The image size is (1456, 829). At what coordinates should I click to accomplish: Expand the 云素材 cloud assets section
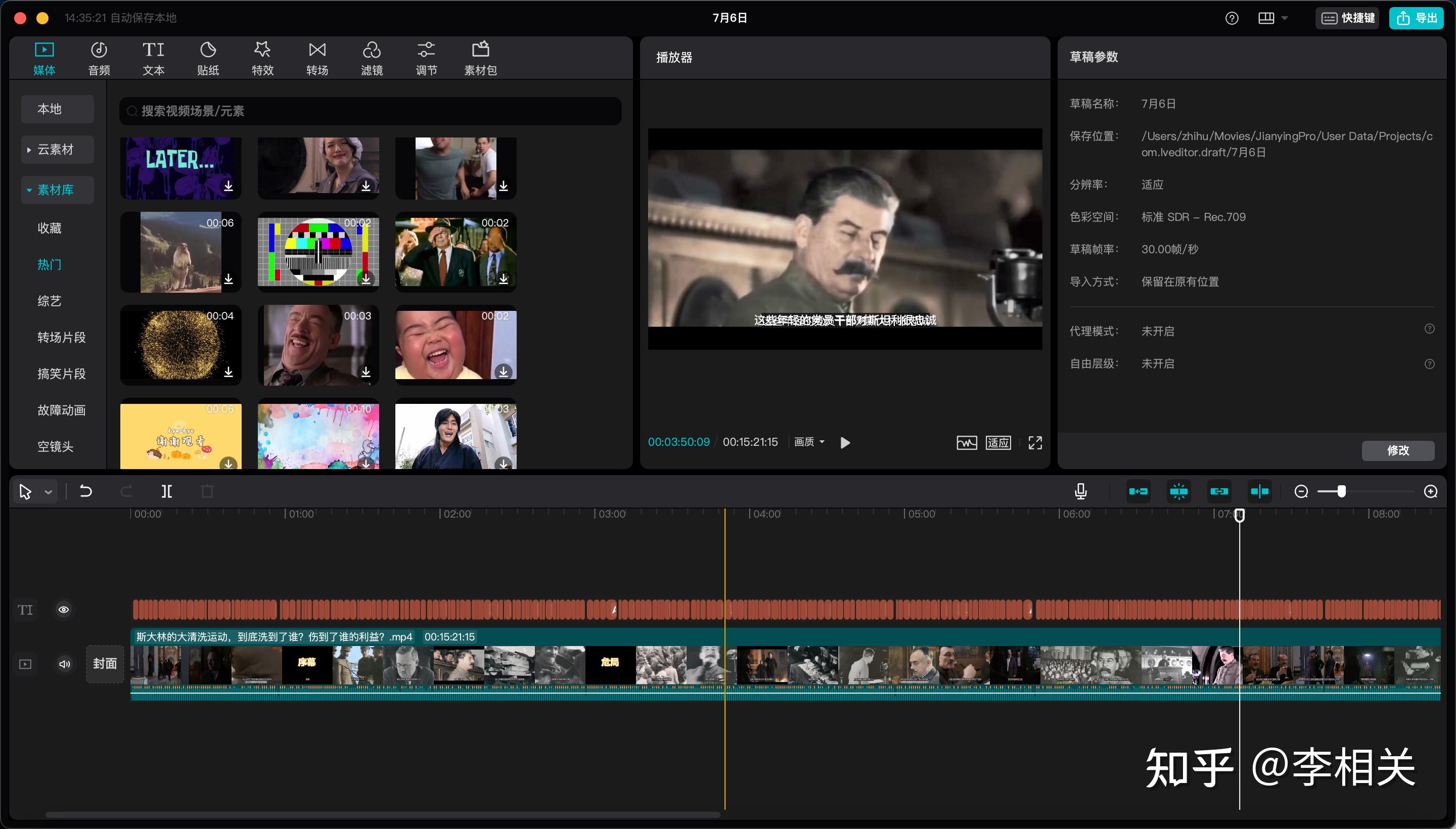58,149
